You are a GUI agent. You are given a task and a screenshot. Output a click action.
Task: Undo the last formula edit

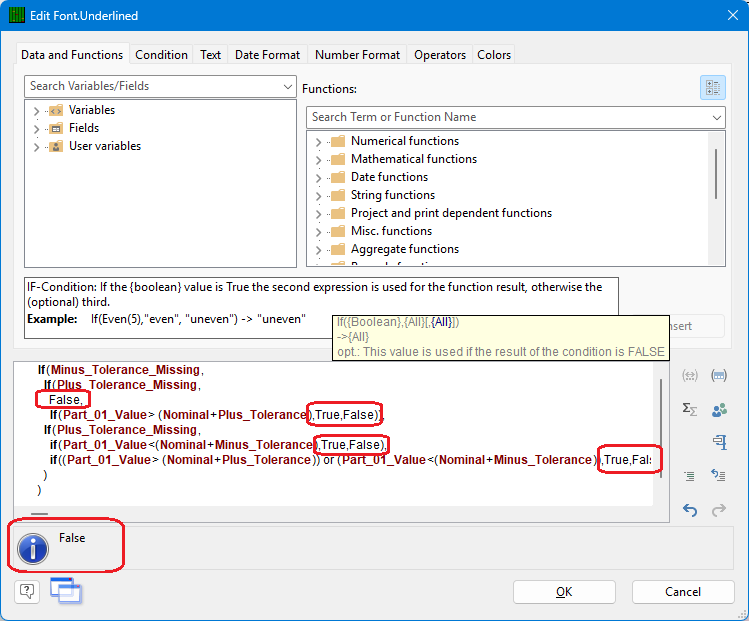689,510
